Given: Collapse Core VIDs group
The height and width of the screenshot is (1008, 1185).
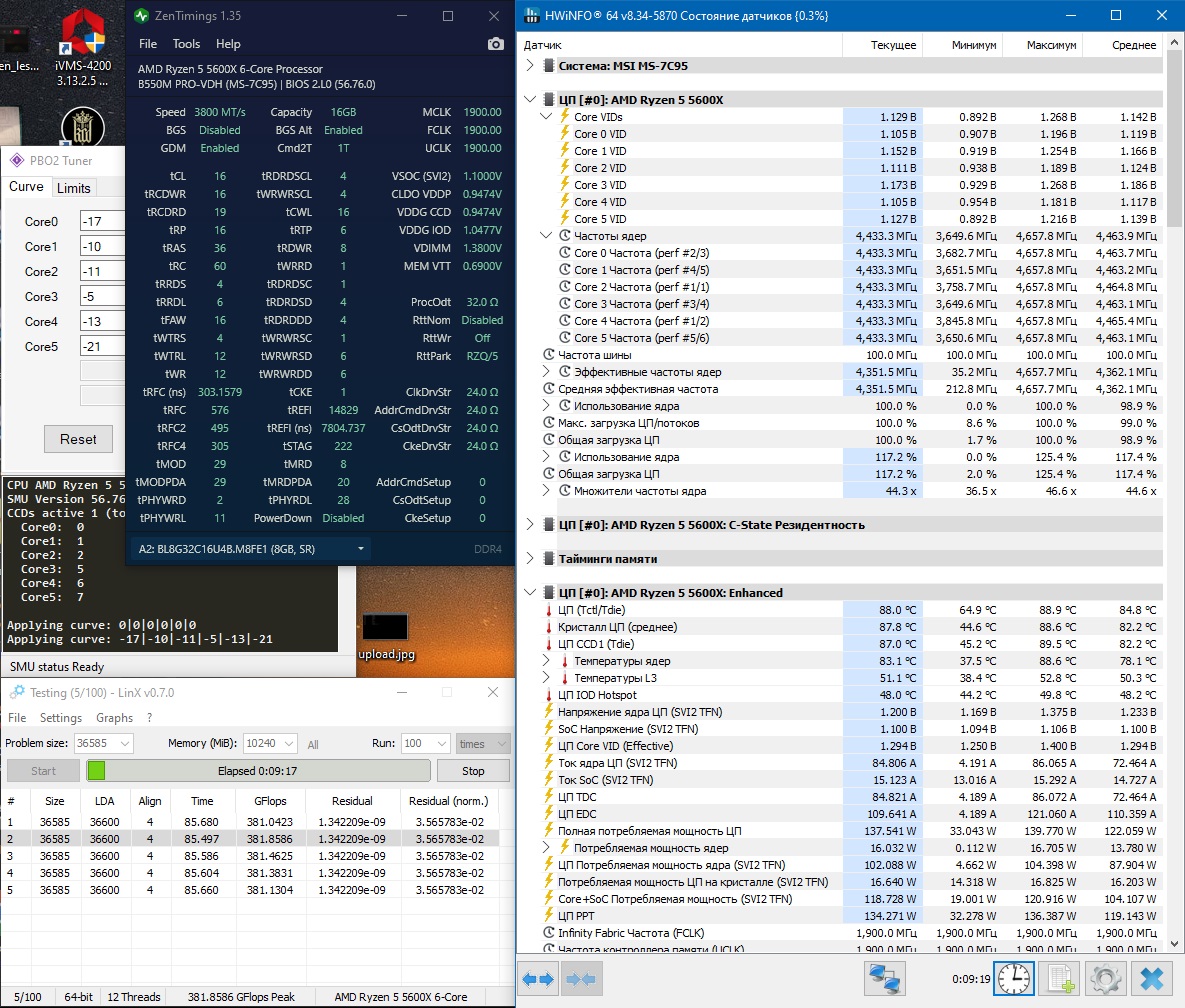Looking at the screenshot, I should 546,116.
